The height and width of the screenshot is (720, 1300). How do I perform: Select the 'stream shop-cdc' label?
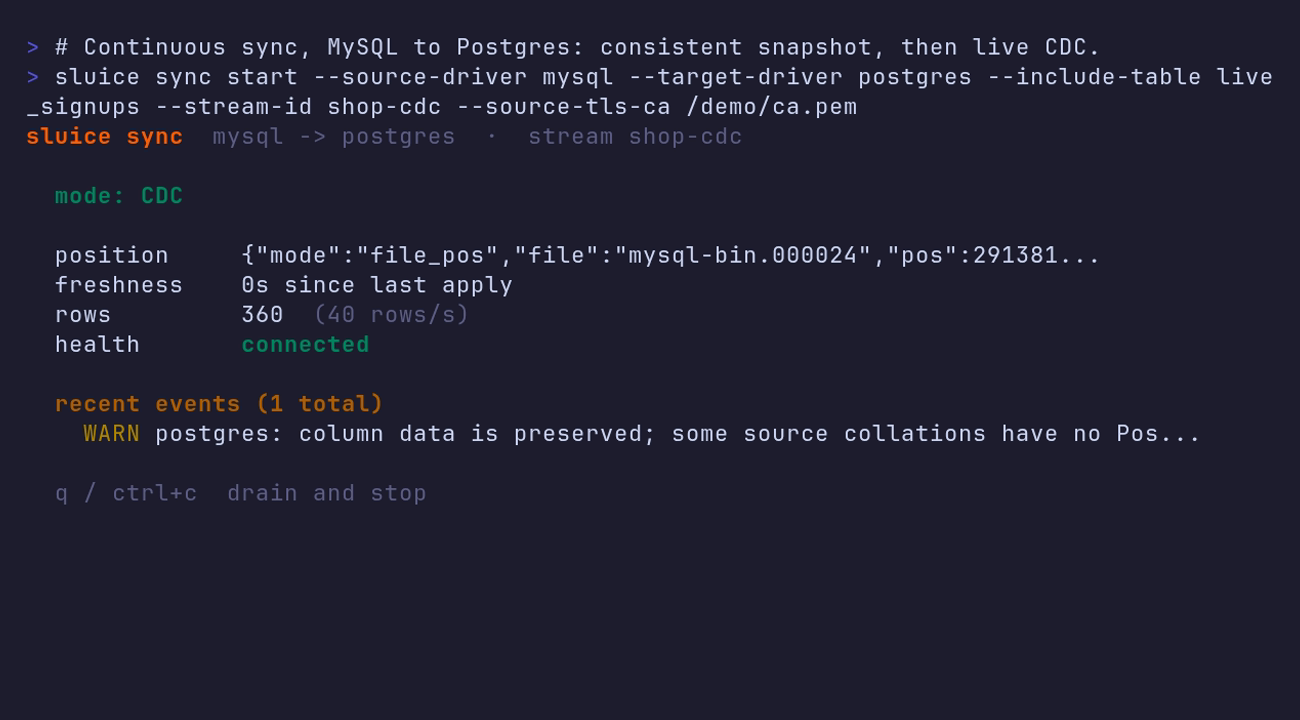pos(635,136)
